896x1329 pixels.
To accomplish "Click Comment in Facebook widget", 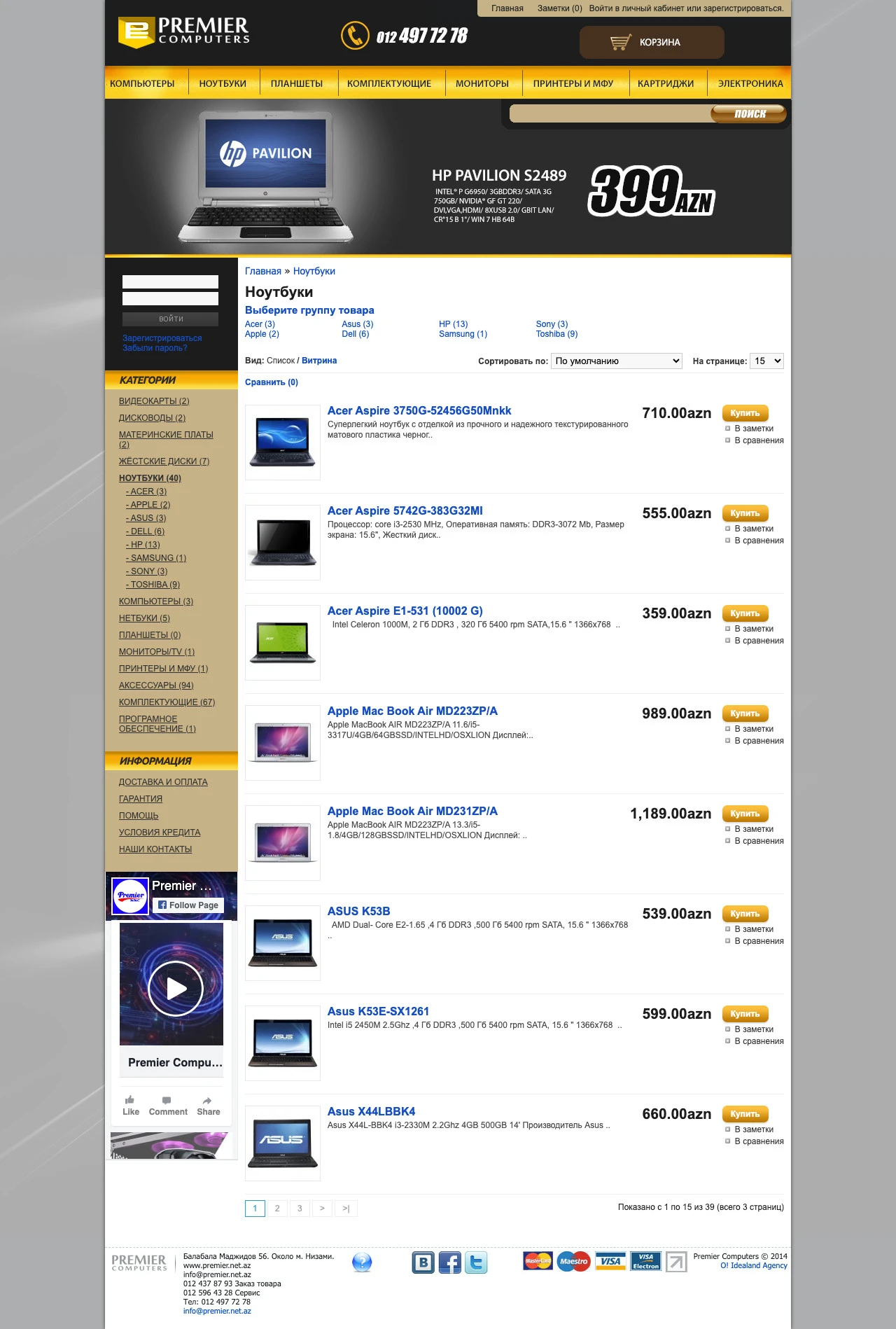I will coord(168,1106).
